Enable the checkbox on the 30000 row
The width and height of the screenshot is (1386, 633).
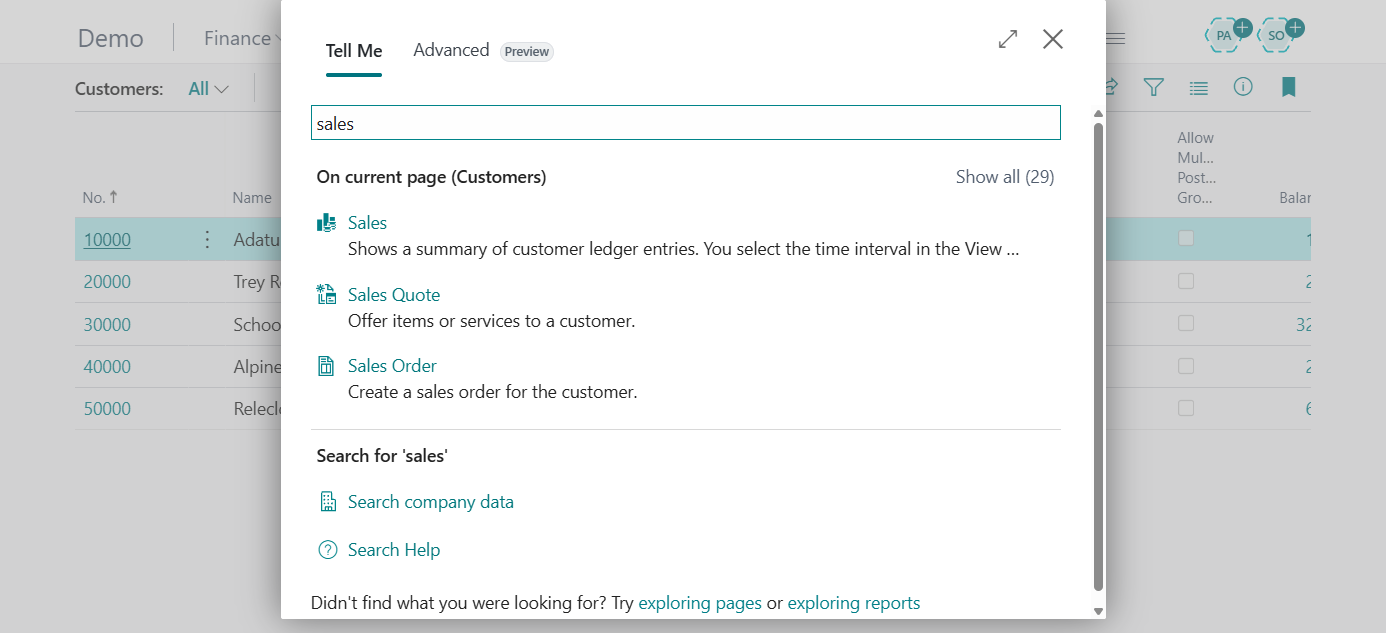1186,323
